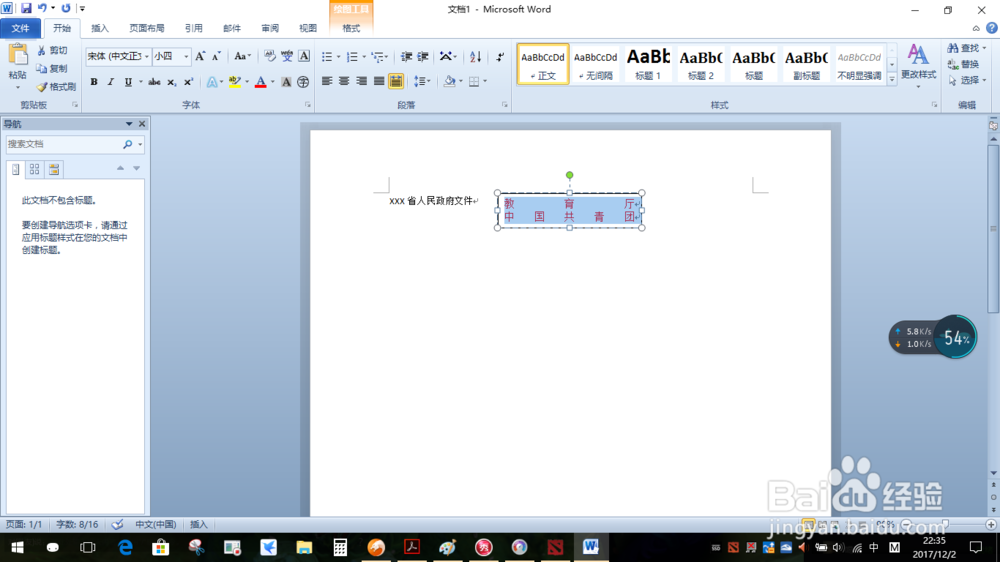Toggle underline formatting

128,82
